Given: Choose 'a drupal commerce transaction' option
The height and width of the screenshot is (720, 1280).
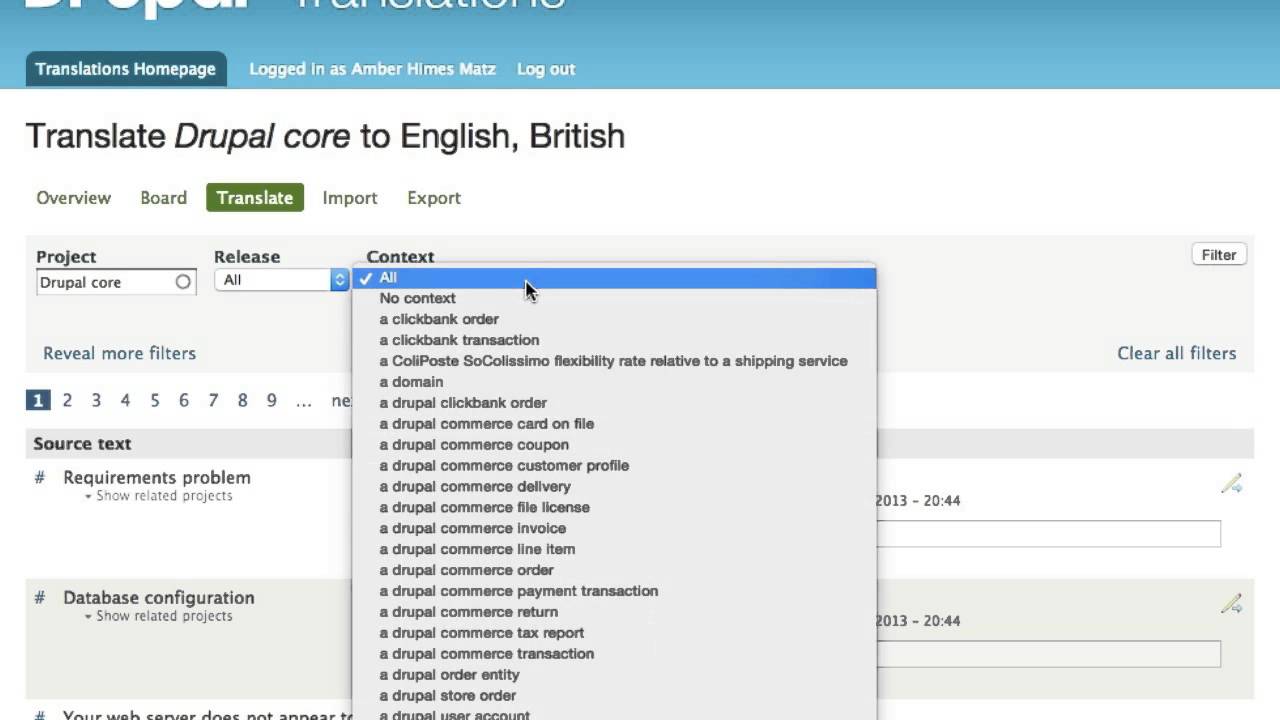Looking at the screenshot, I should tap(614, 655).
